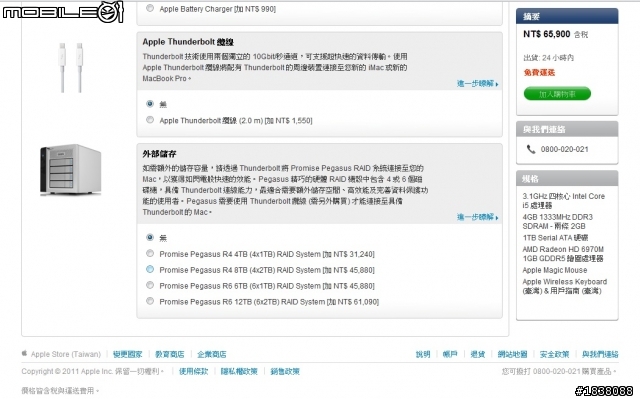Open 安全政策 security policy link

tap(554, 354)
